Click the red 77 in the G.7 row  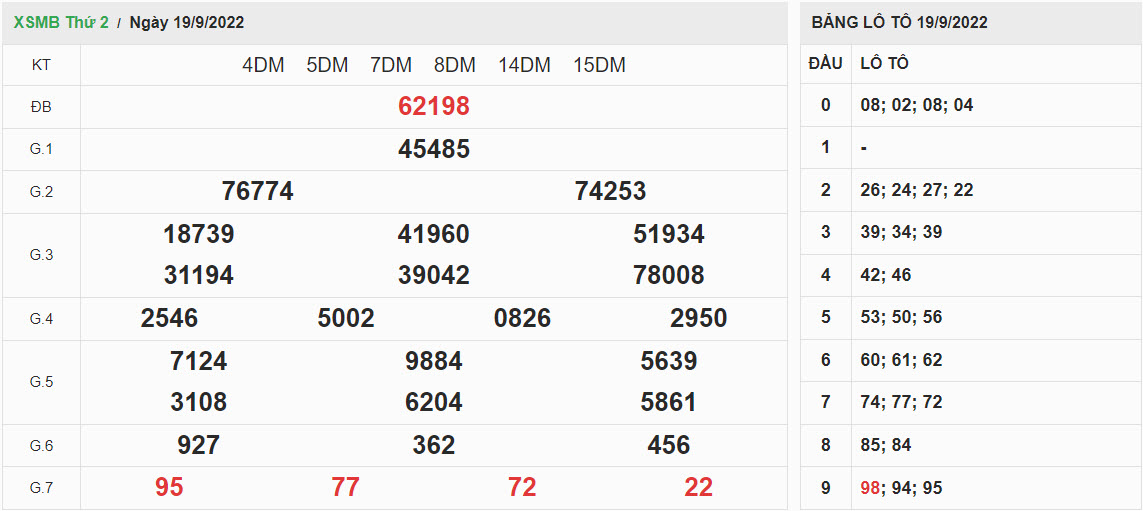[x=345, y=487]
